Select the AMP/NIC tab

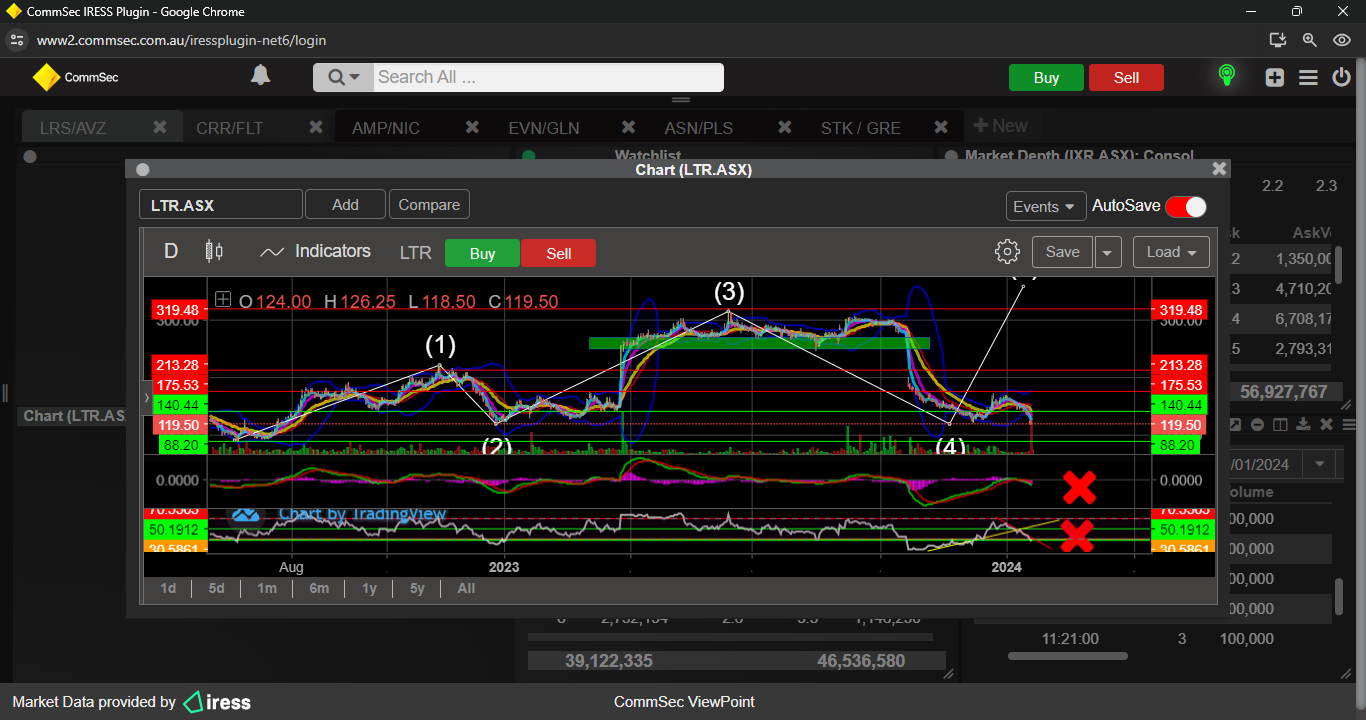click(x=386, y=128)
